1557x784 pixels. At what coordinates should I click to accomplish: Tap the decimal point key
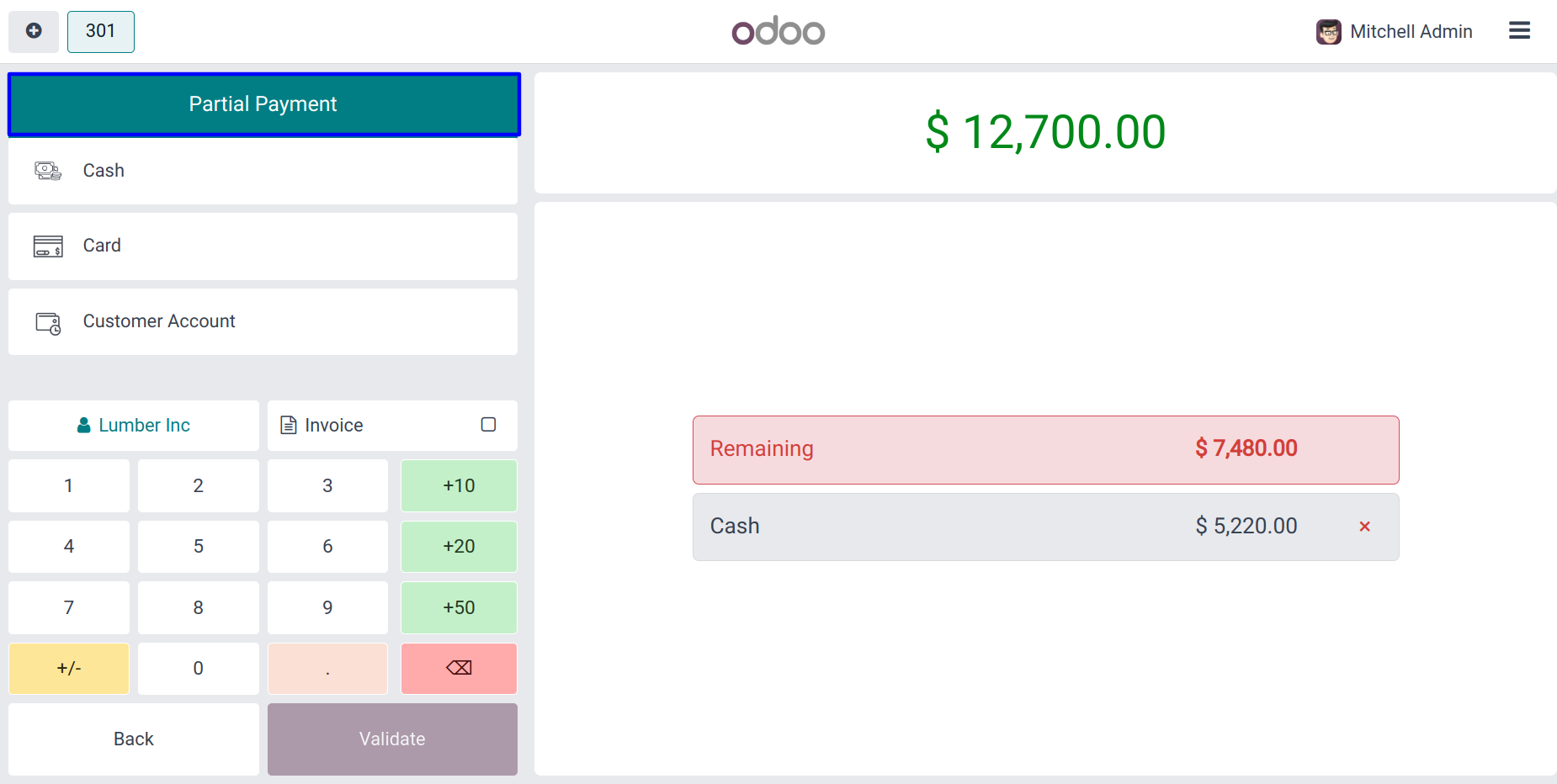point(327,668)
